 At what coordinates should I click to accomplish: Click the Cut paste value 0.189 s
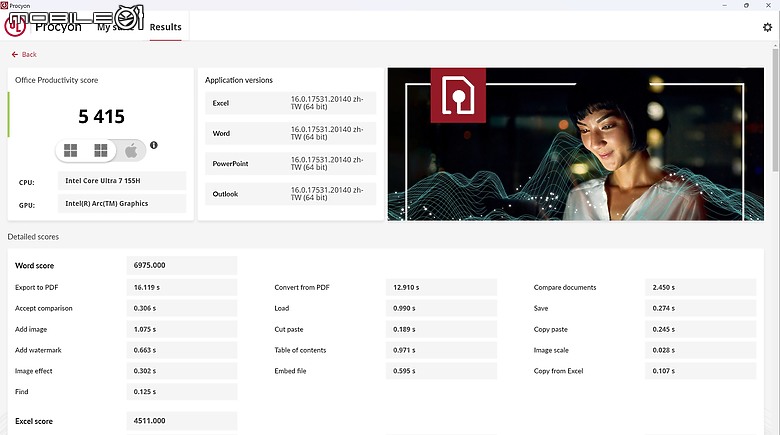[x=441, y=329]
